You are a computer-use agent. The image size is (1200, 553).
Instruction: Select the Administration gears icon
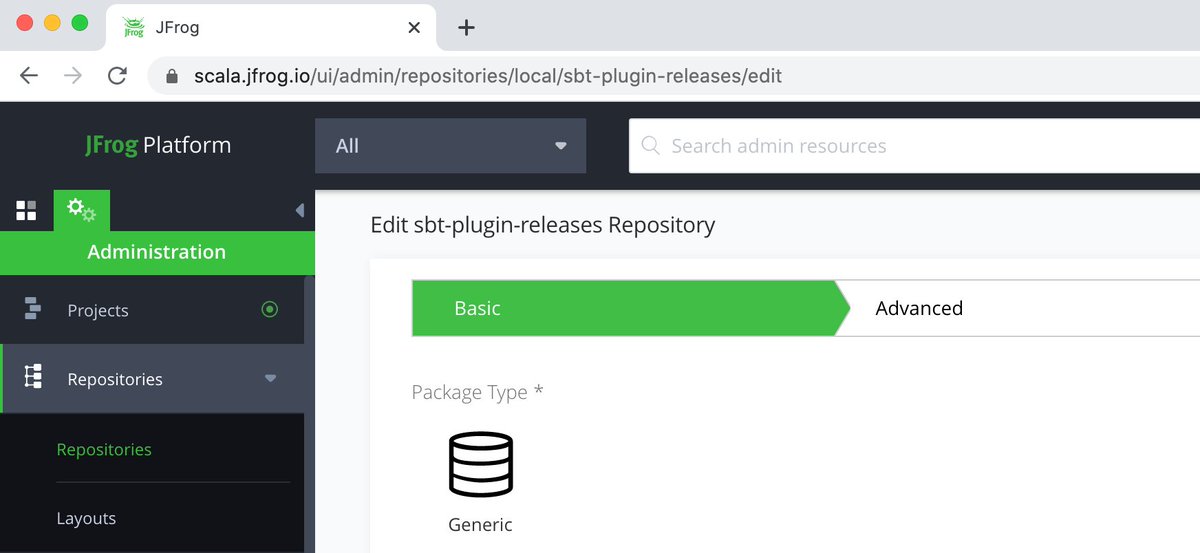point(81,210)
